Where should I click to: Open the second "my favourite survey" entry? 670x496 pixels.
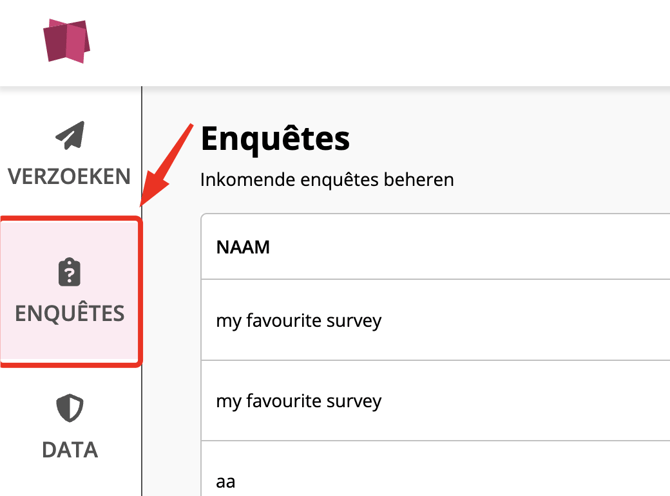click(298, 401)
